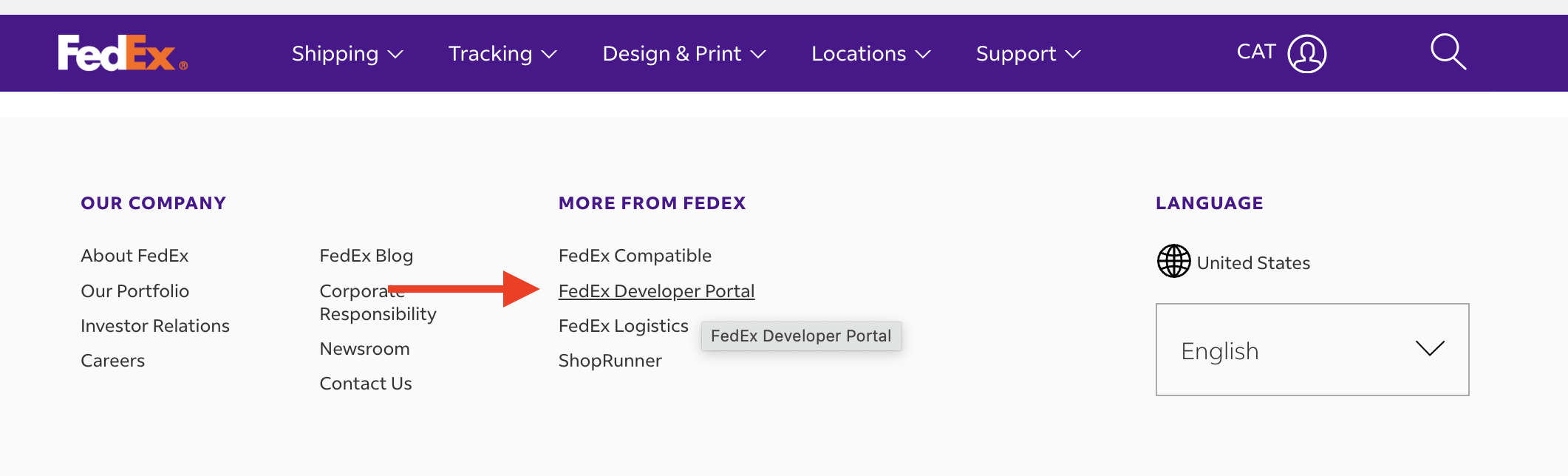Open the FedEx Blog link
Viewport: 1568px width, 476px height.
click(x=366, y=256)
